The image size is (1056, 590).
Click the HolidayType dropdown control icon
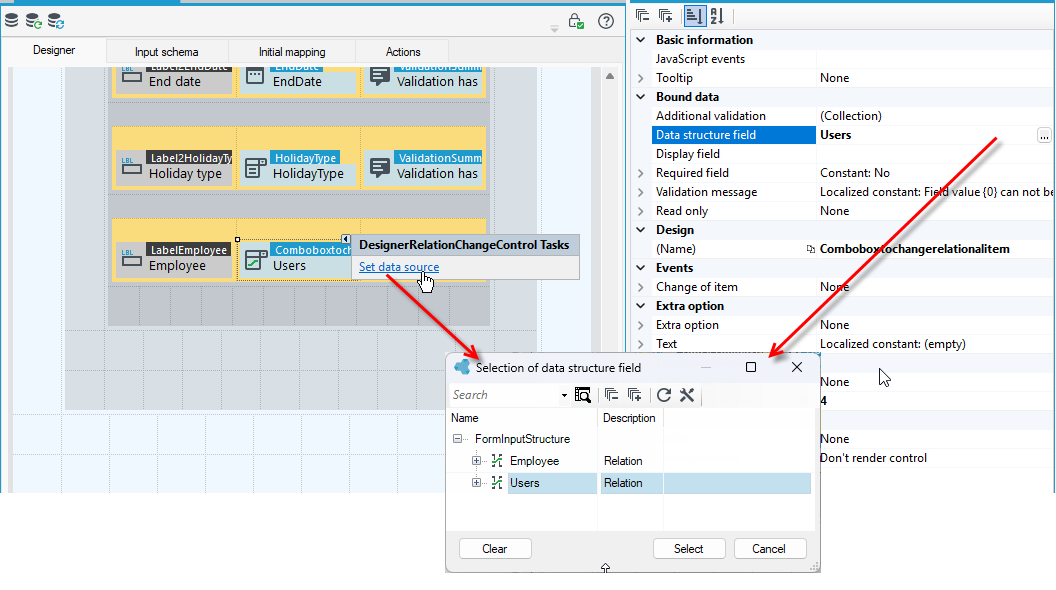click(x=256, y=168)
